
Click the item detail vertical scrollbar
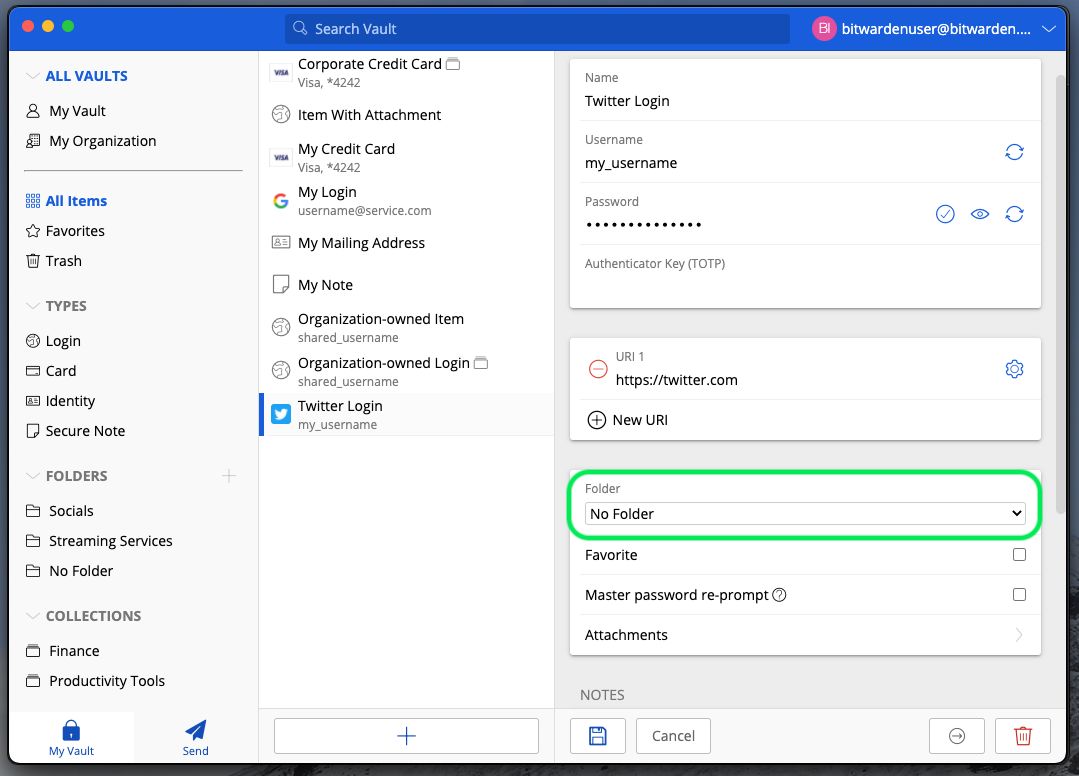[1060, 294]
